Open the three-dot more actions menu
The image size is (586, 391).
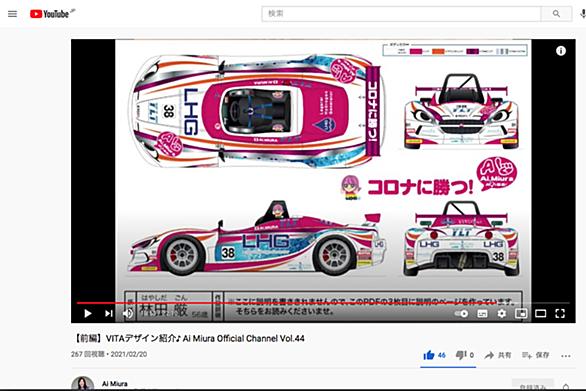click(x=566, y=356)
